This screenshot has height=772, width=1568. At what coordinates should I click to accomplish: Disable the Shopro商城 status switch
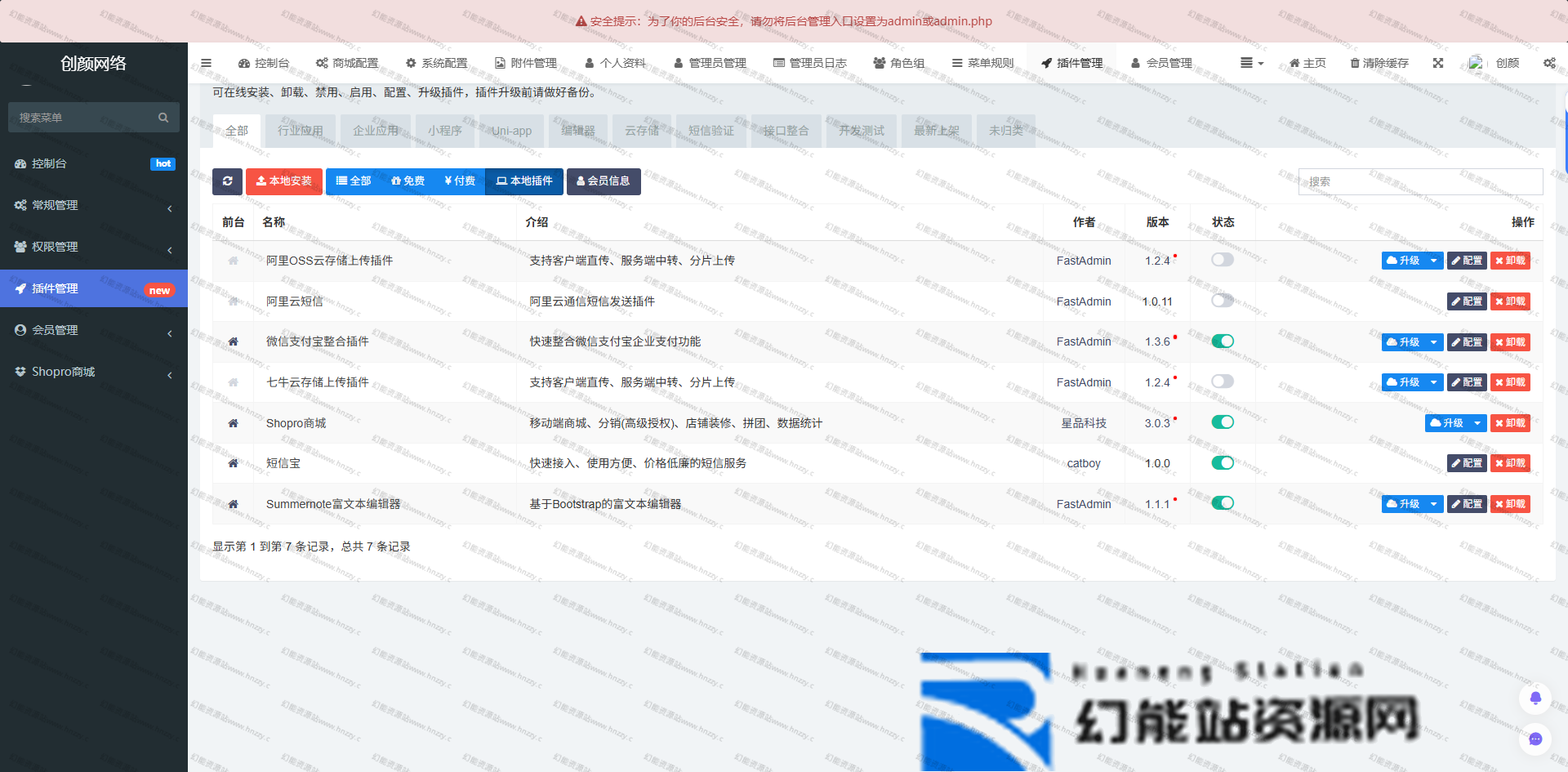pos(1223,422)
